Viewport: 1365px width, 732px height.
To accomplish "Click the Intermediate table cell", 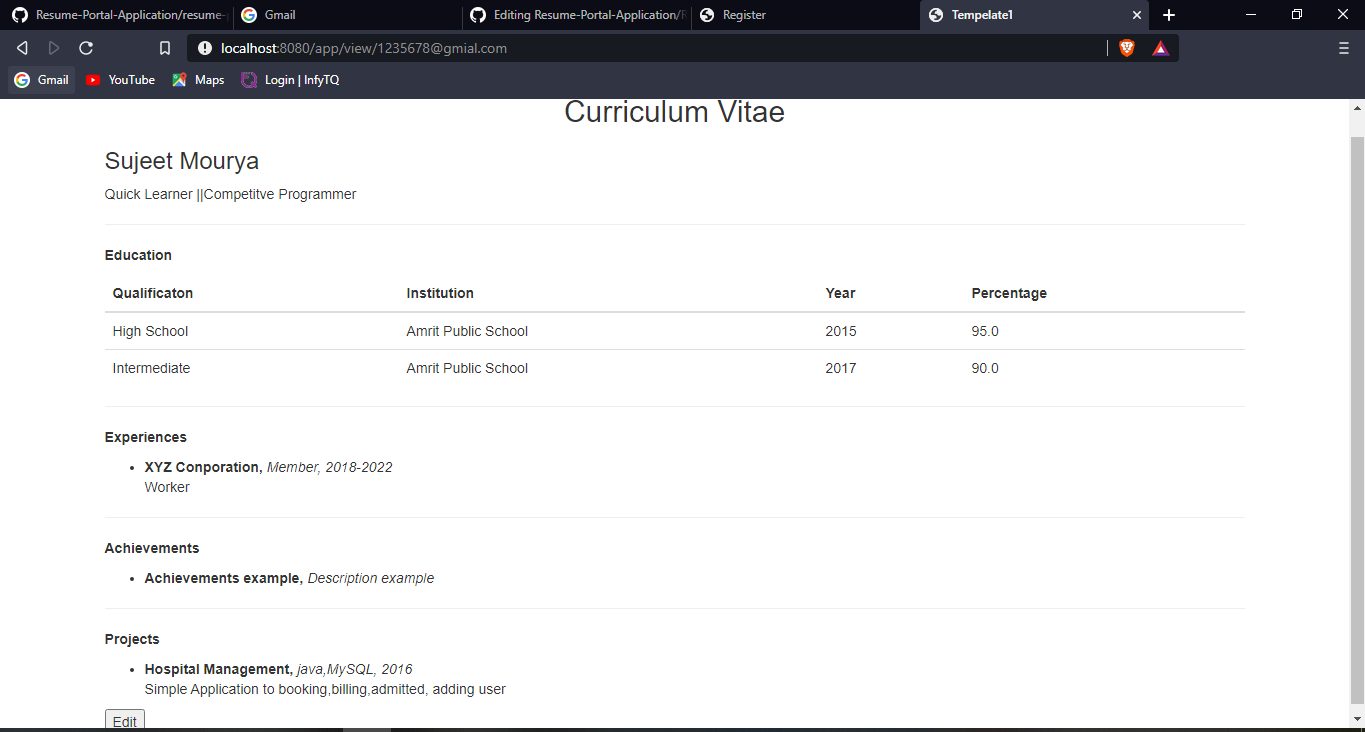I will pos(151,368).
